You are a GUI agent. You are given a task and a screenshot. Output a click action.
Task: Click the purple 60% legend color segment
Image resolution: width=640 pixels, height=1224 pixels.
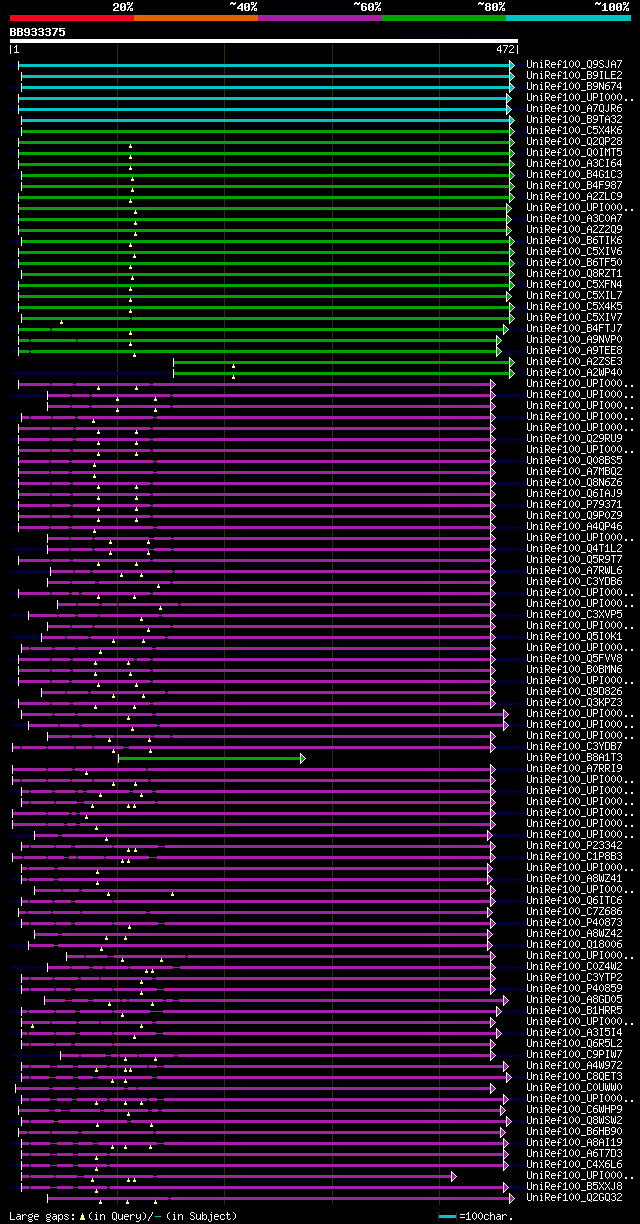tap(320, 18)
